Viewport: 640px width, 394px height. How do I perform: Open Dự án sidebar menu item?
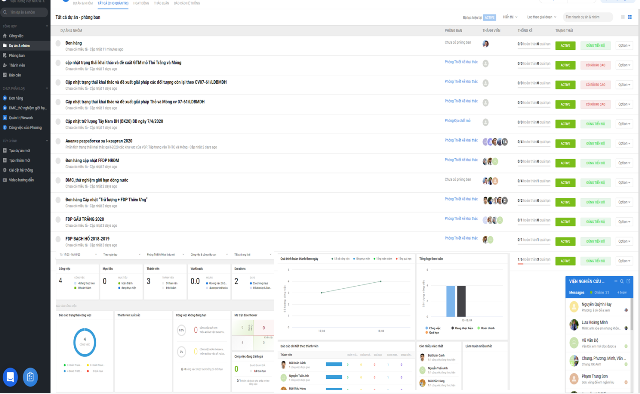click(x=19, y=46)
